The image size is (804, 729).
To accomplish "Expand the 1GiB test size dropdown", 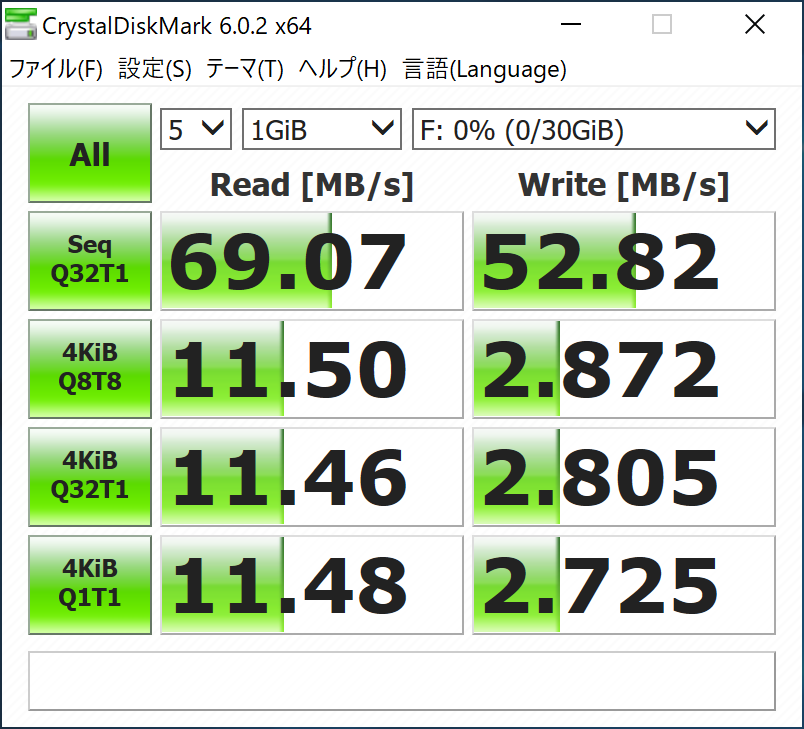I will [x=321, y=129].
